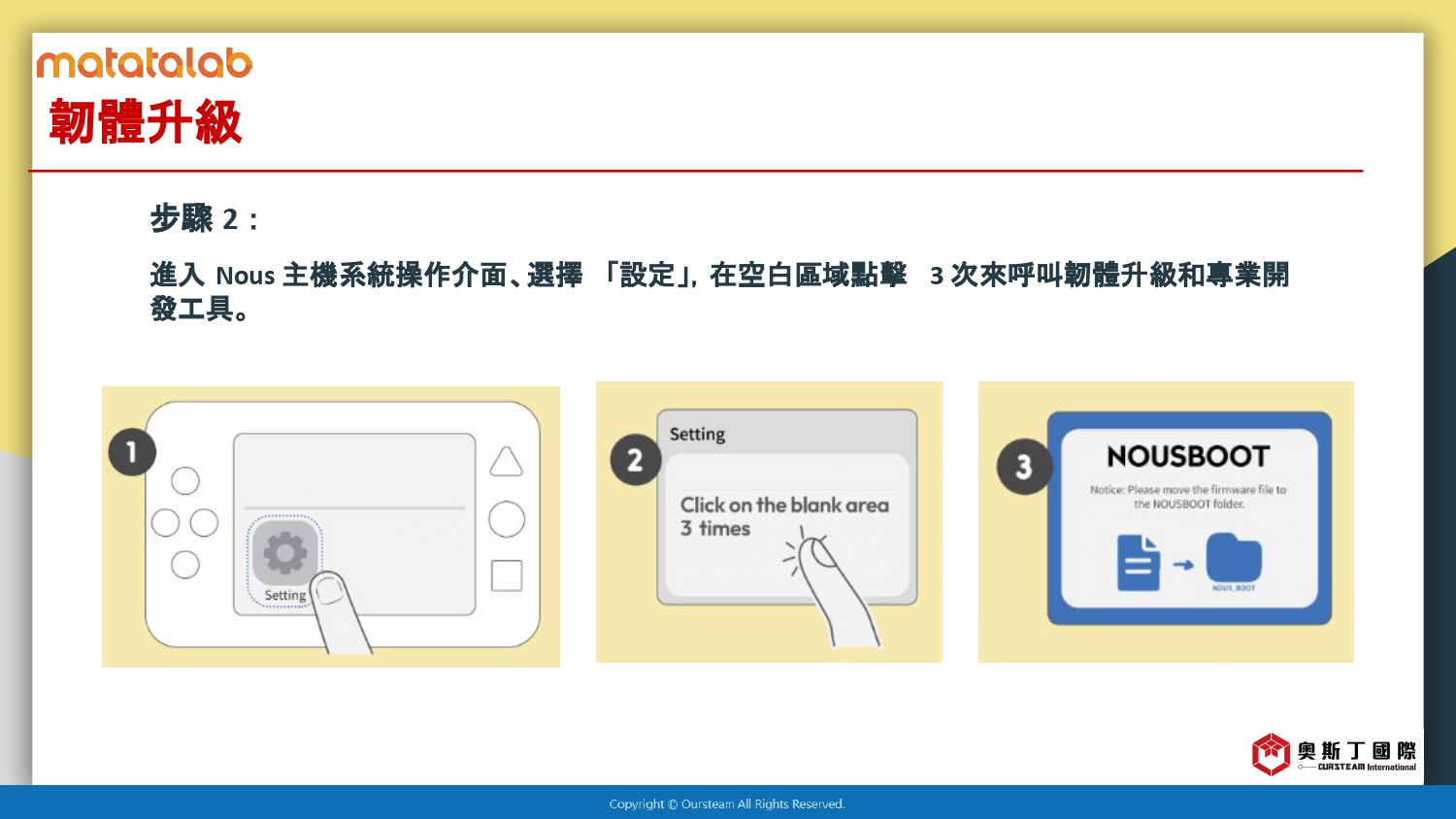Click the NOUS_BOOT folder icon

click(1234, 559)
